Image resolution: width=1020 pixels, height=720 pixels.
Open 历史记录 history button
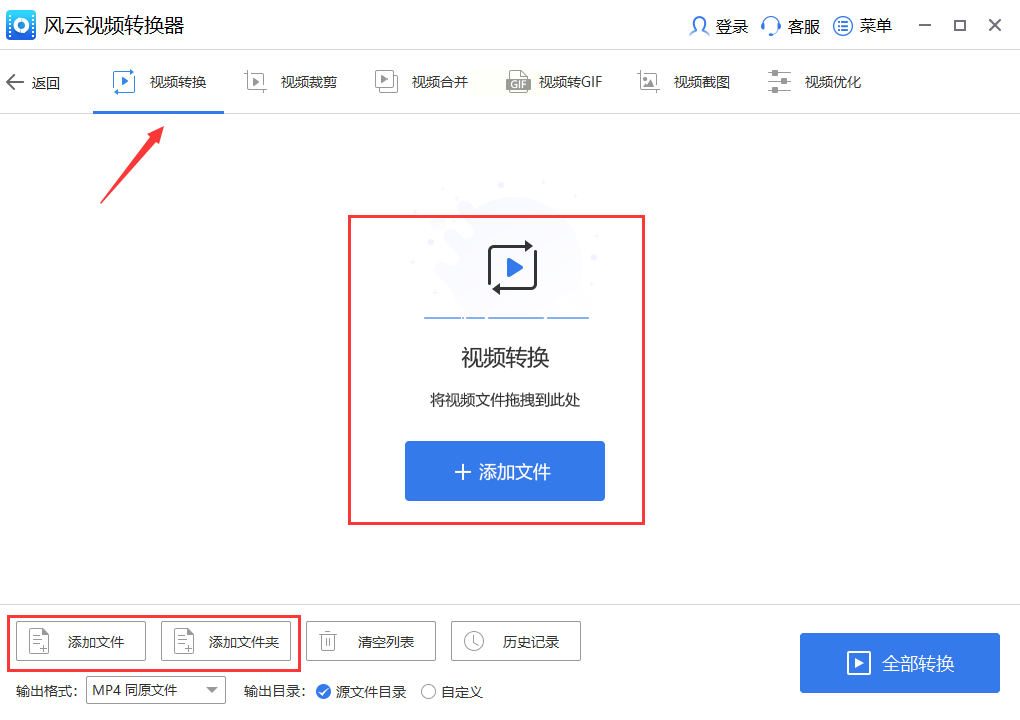pyautogui.click(x=516, y=641)
